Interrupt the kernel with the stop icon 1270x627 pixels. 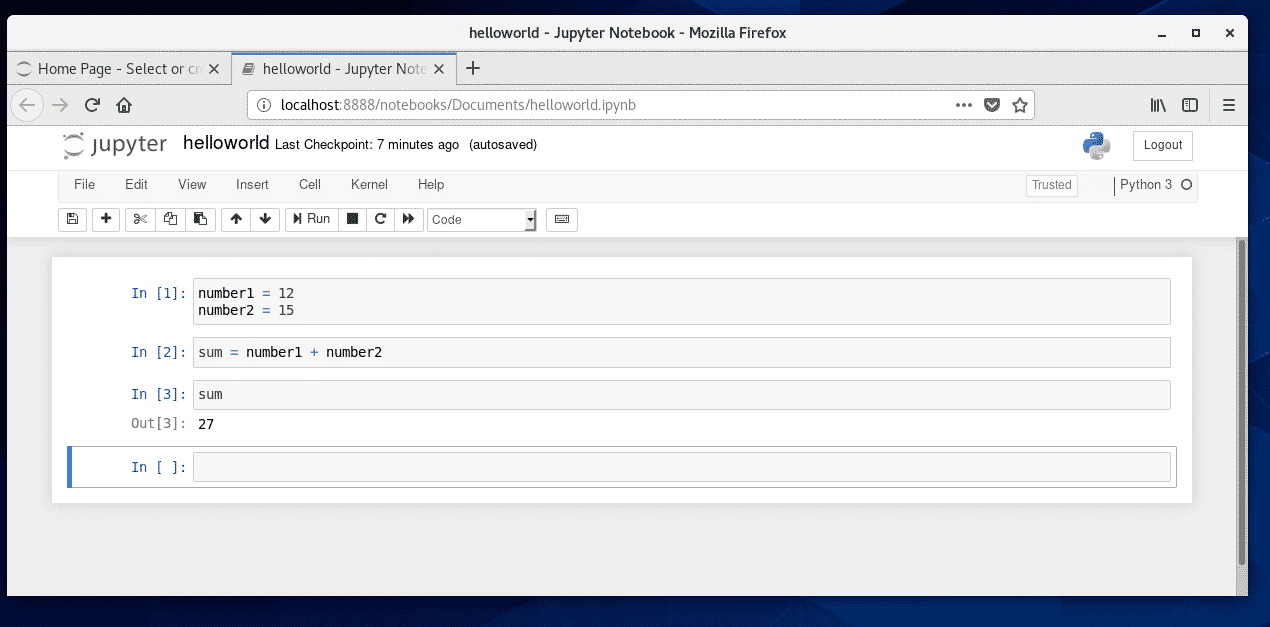(x=352, y=219)
